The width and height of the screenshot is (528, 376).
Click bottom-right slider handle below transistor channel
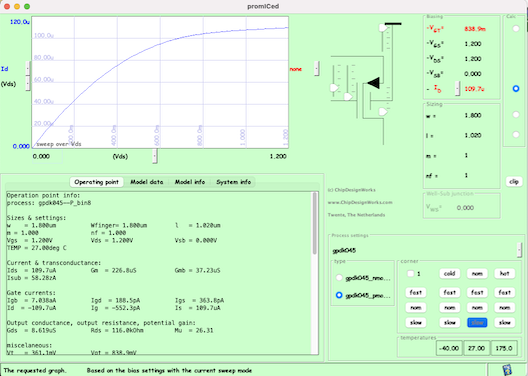pos(383,112)
